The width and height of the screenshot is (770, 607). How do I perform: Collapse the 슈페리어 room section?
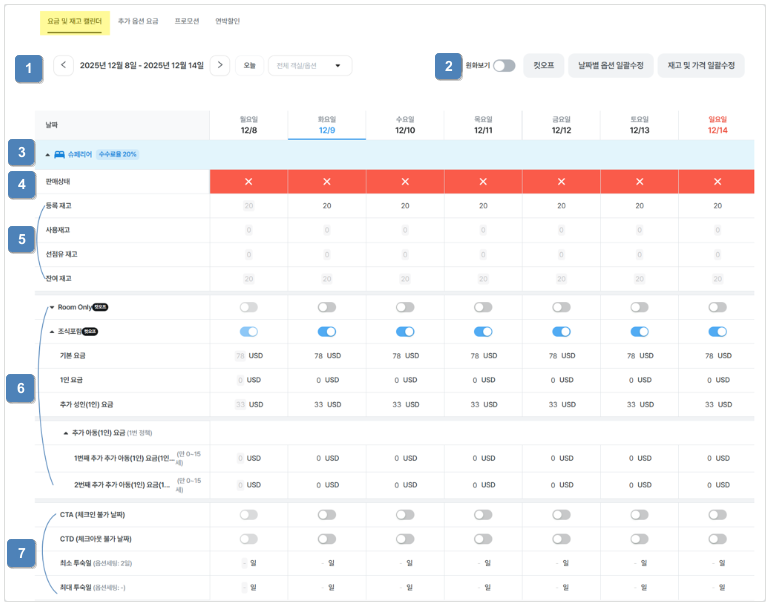click(47, 155)
